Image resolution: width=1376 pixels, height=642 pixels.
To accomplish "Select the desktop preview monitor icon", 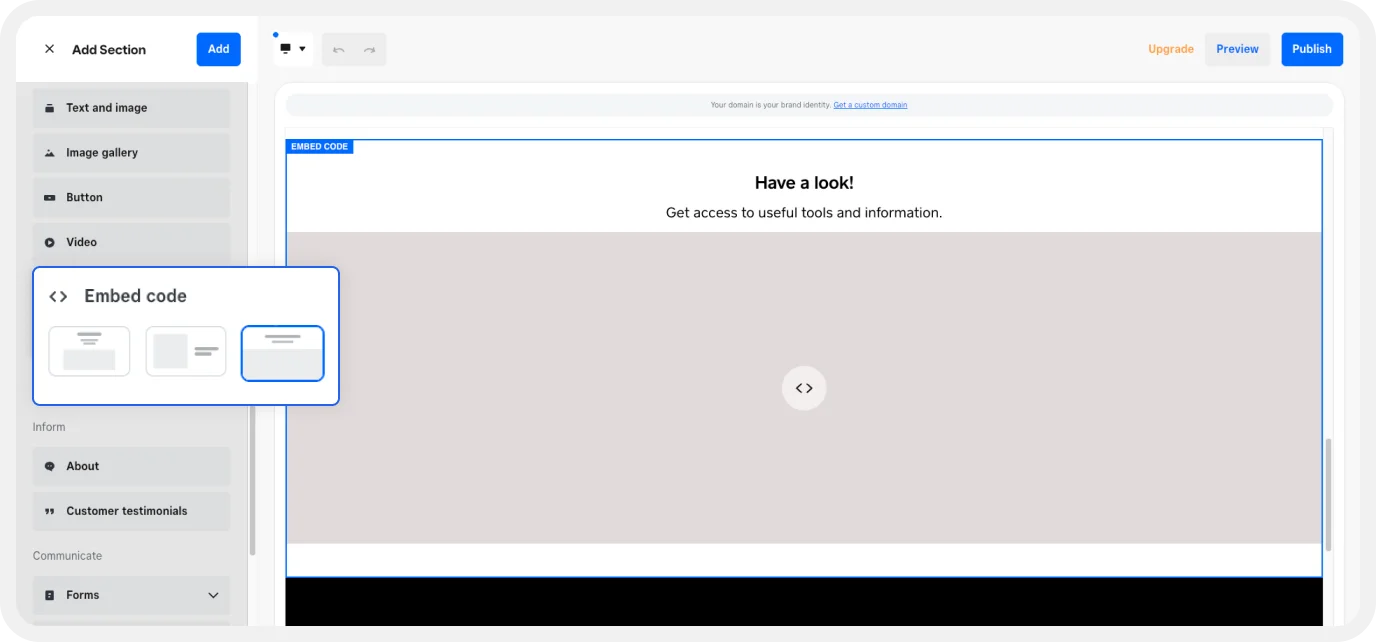I will click(287, 48).
